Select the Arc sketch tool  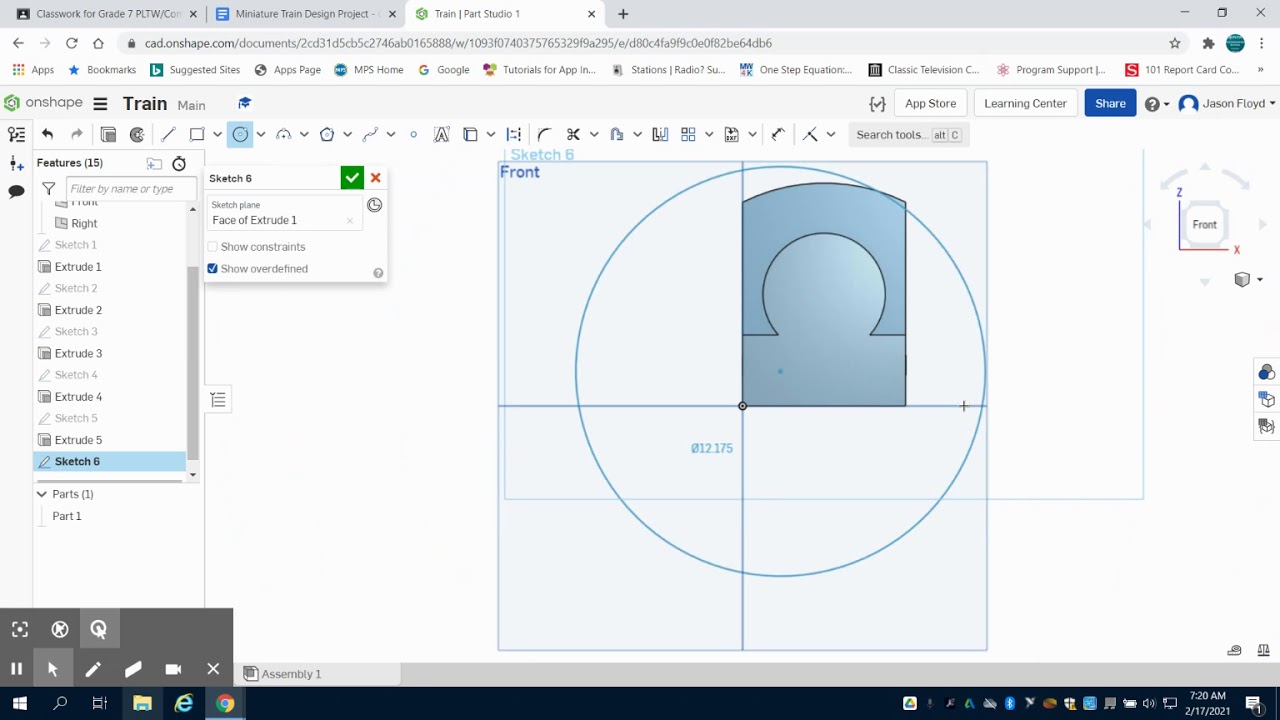283,134
